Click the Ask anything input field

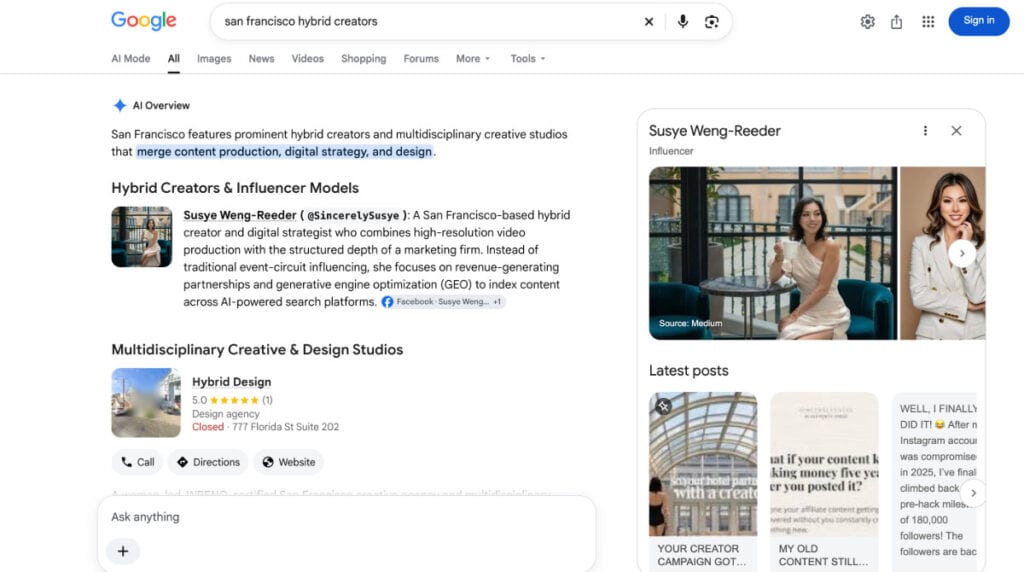346,516
